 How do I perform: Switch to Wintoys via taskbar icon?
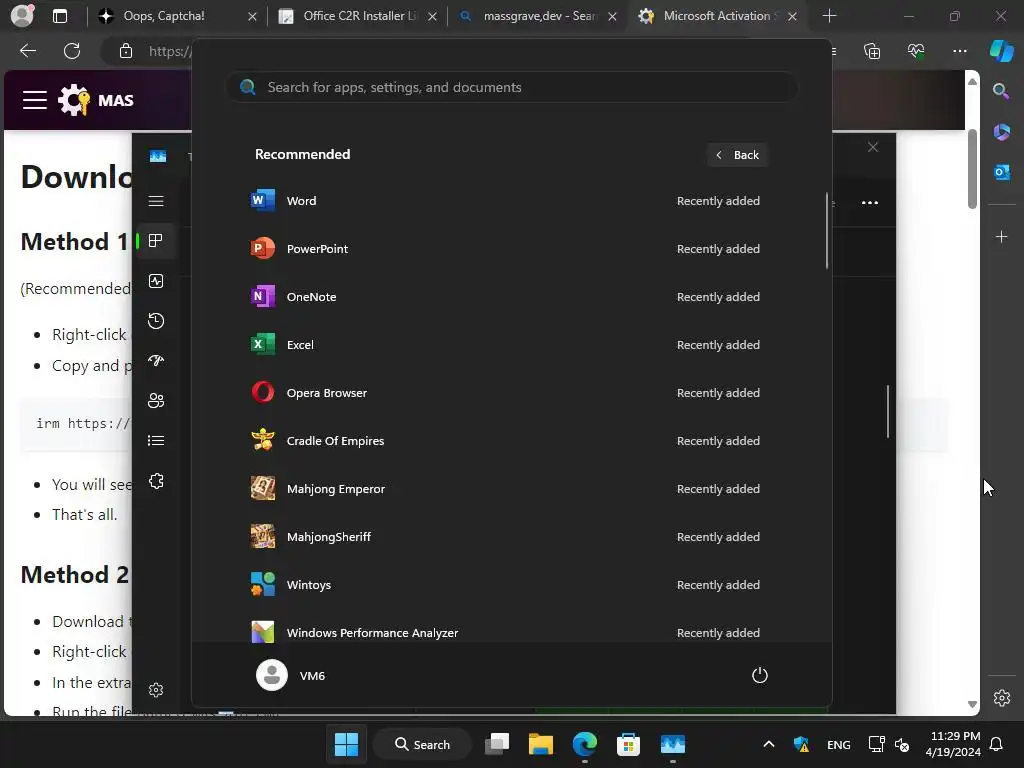672,744
